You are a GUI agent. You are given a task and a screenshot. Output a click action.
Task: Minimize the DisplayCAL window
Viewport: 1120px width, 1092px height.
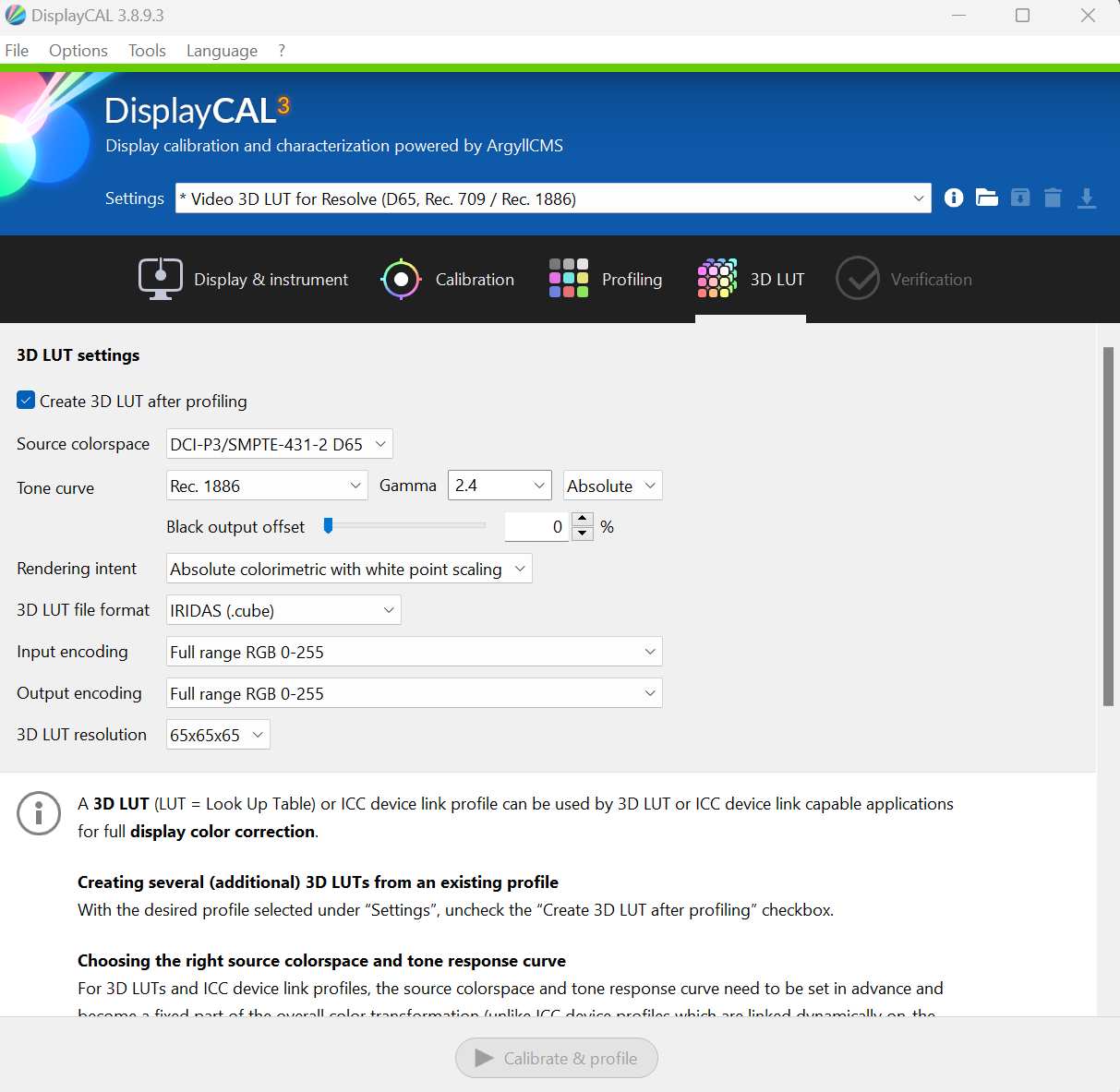point(958,16)
